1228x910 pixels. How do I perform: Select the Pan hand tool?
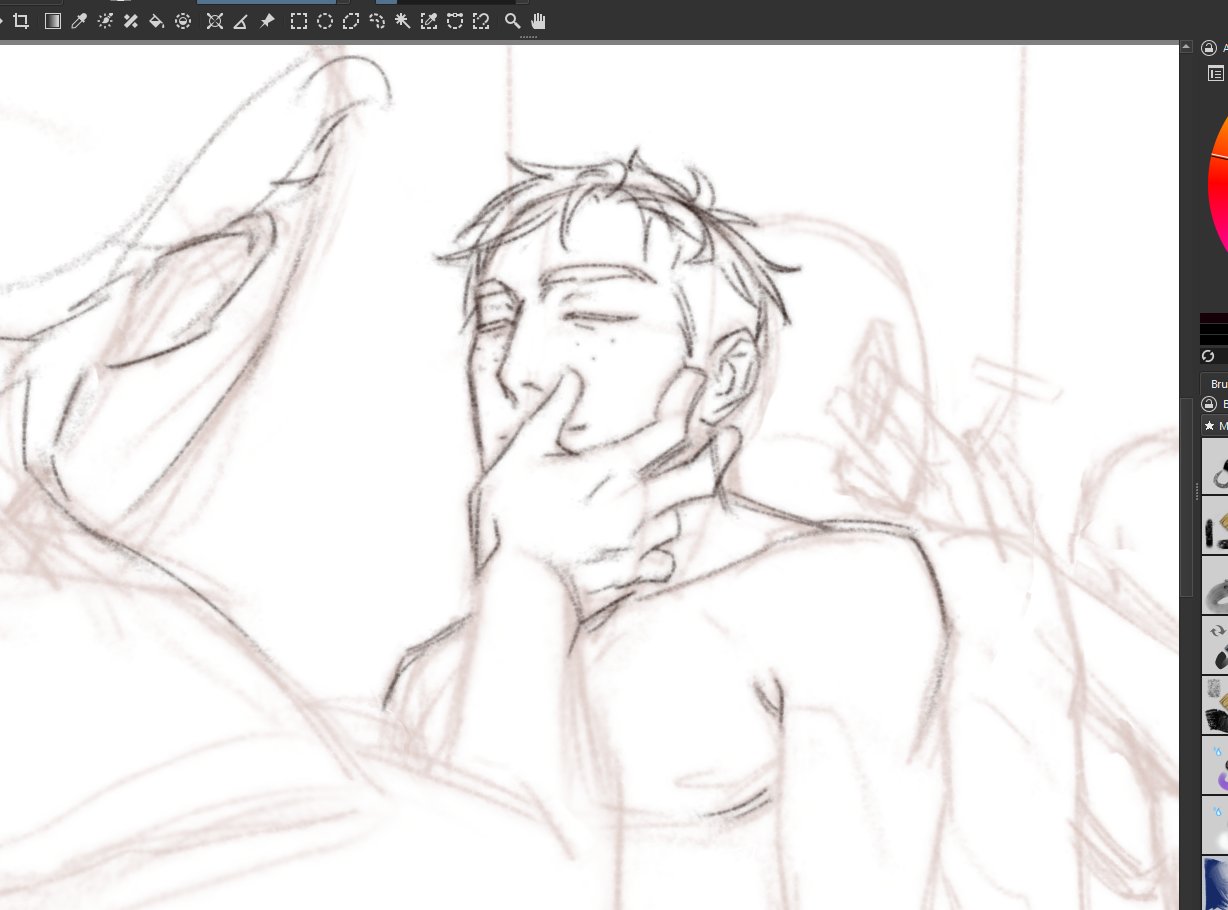coord(538,21)
